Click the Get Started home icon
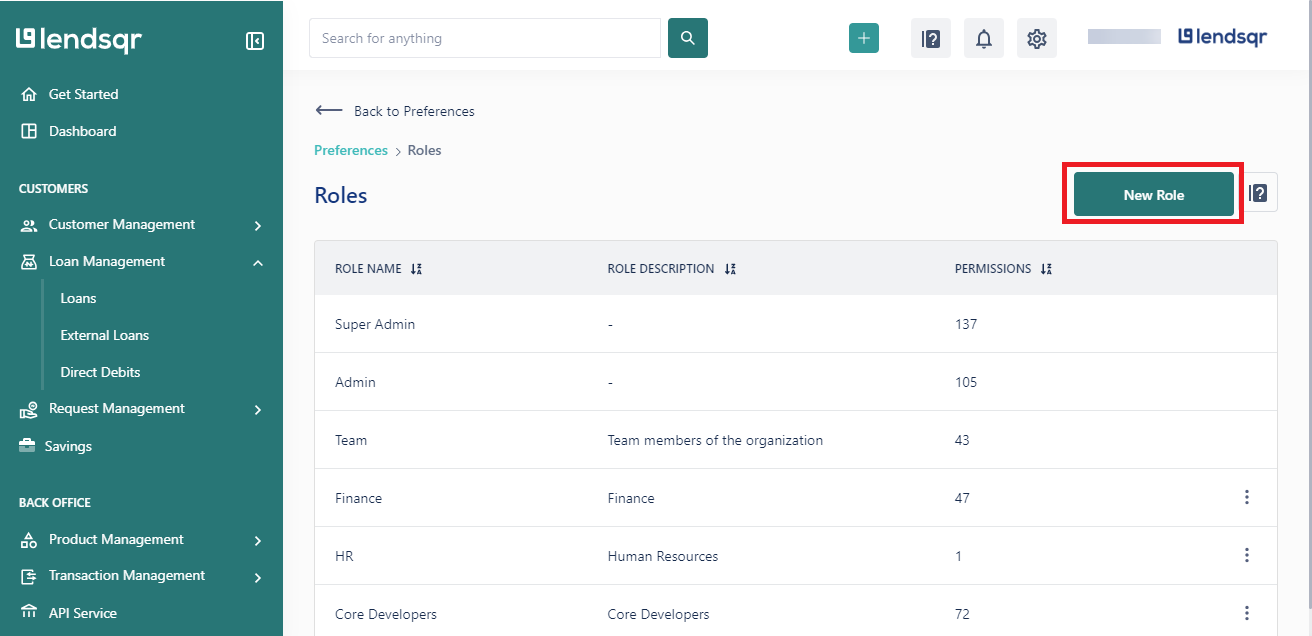 (x=29, y=94)
